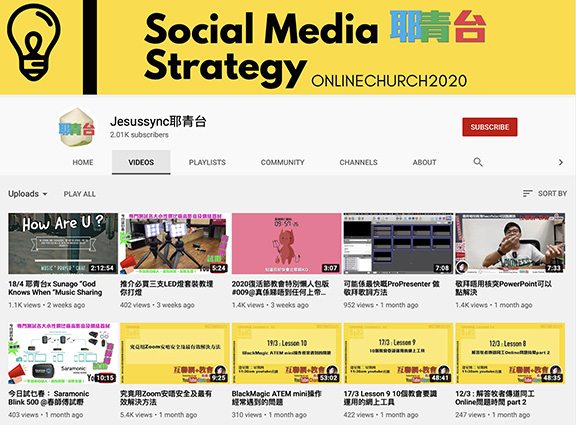Open the LED lights tripod video thumbnail
The image size is (576, 425).
coord(175,243)
